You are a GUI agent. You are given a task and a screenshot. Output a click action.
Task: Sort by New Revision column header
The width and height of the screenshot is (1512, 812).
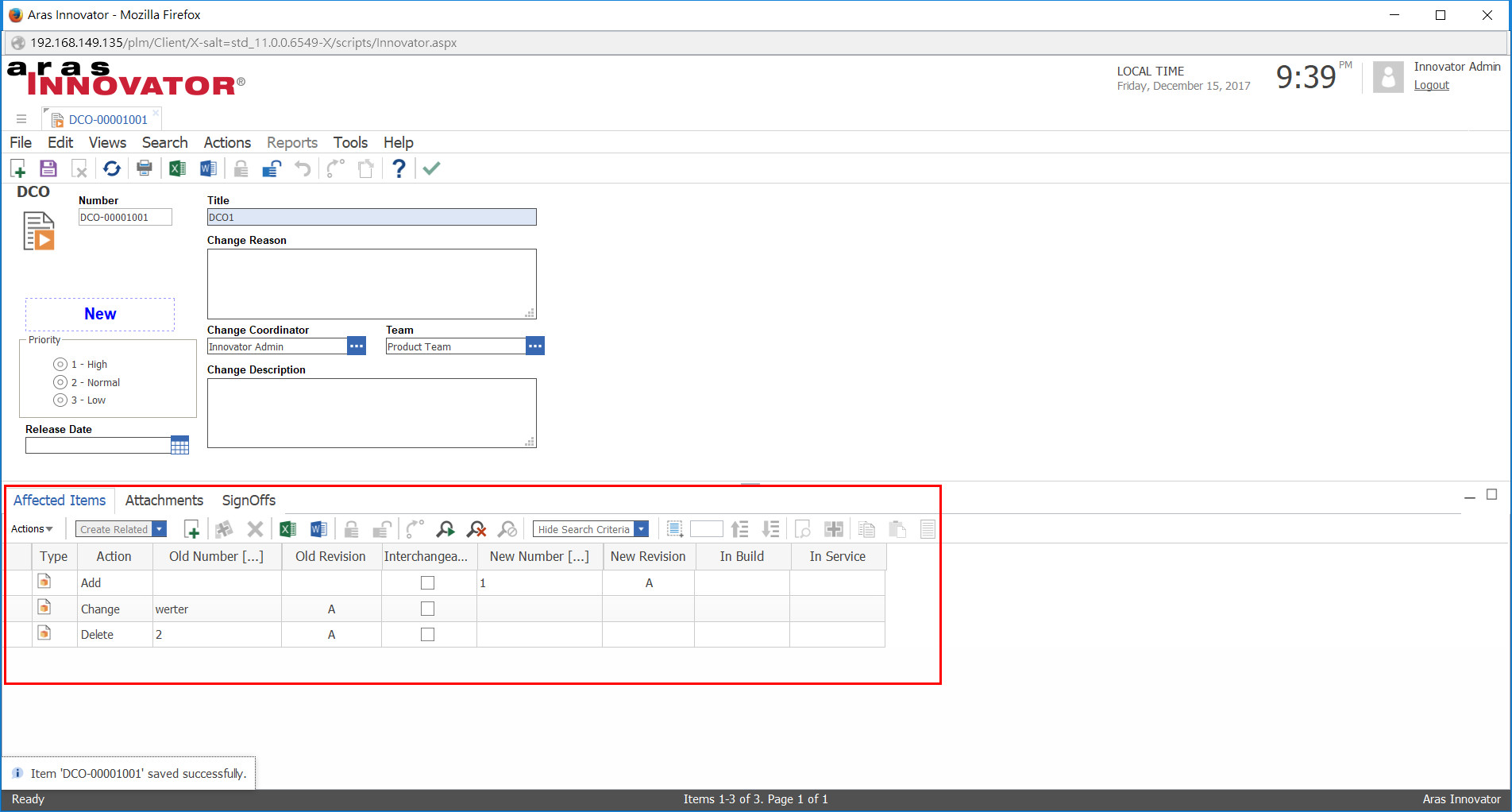(x=648, y=557)
